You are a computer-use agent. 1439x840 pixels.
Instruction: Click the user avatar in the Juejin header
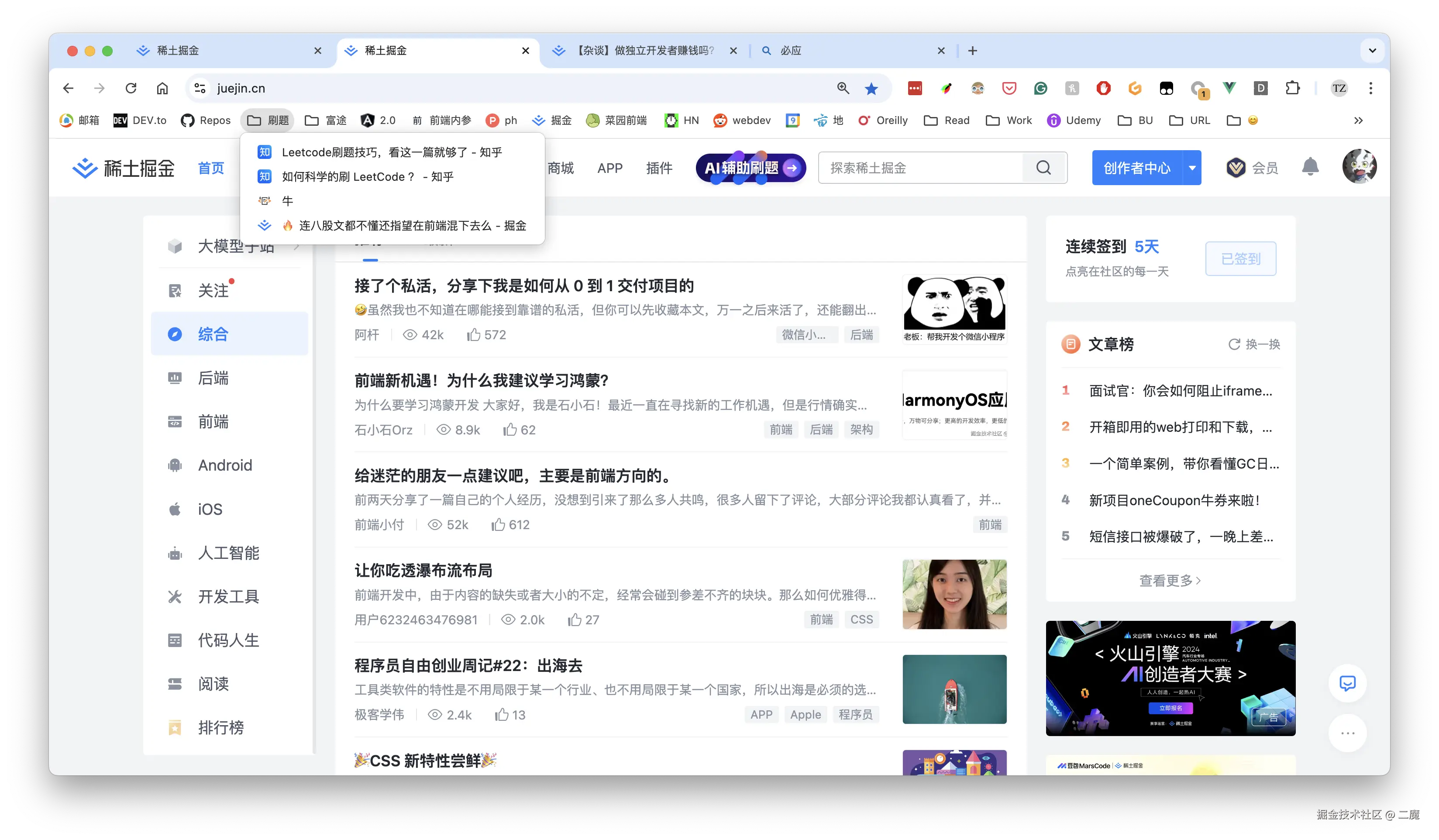tap(1359, 167)
